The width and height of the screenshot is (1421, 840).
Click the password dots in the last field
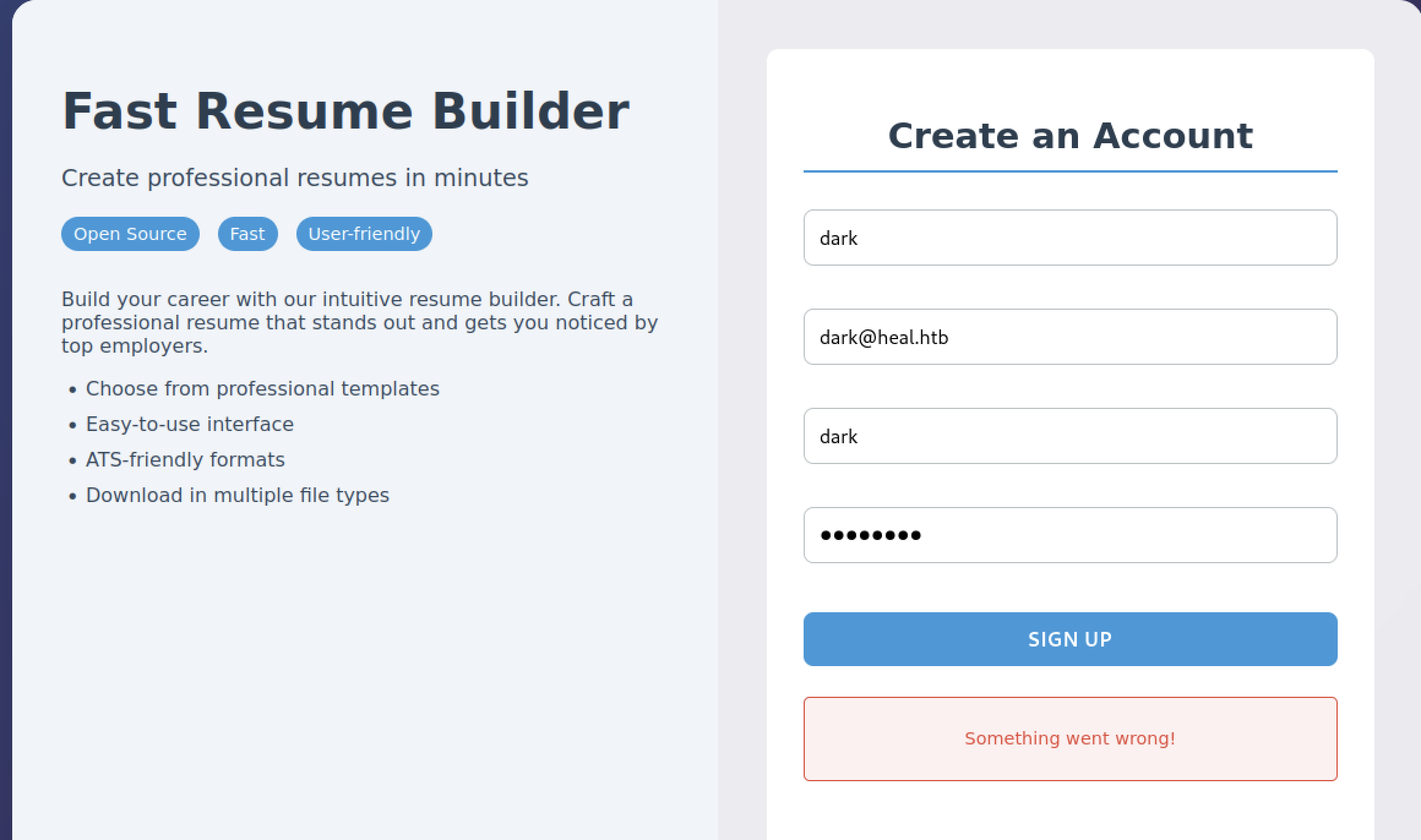(x=870, y=536)
